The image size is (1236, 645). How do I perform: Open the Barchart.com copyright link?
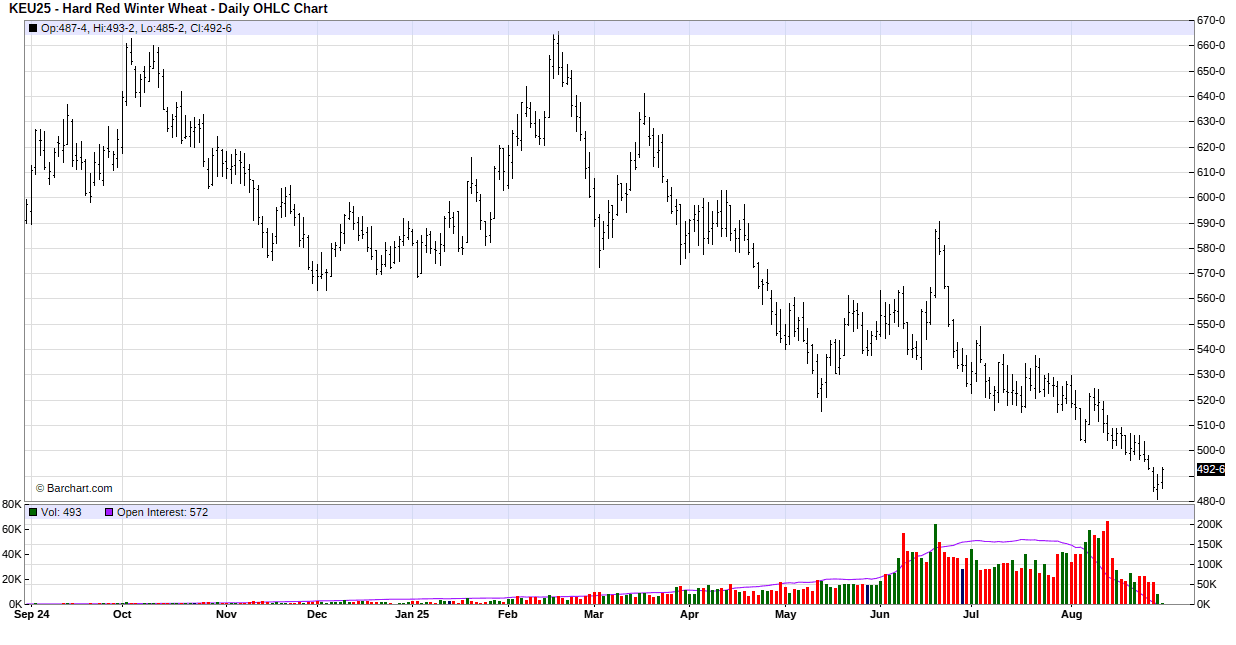click(74, 488)
